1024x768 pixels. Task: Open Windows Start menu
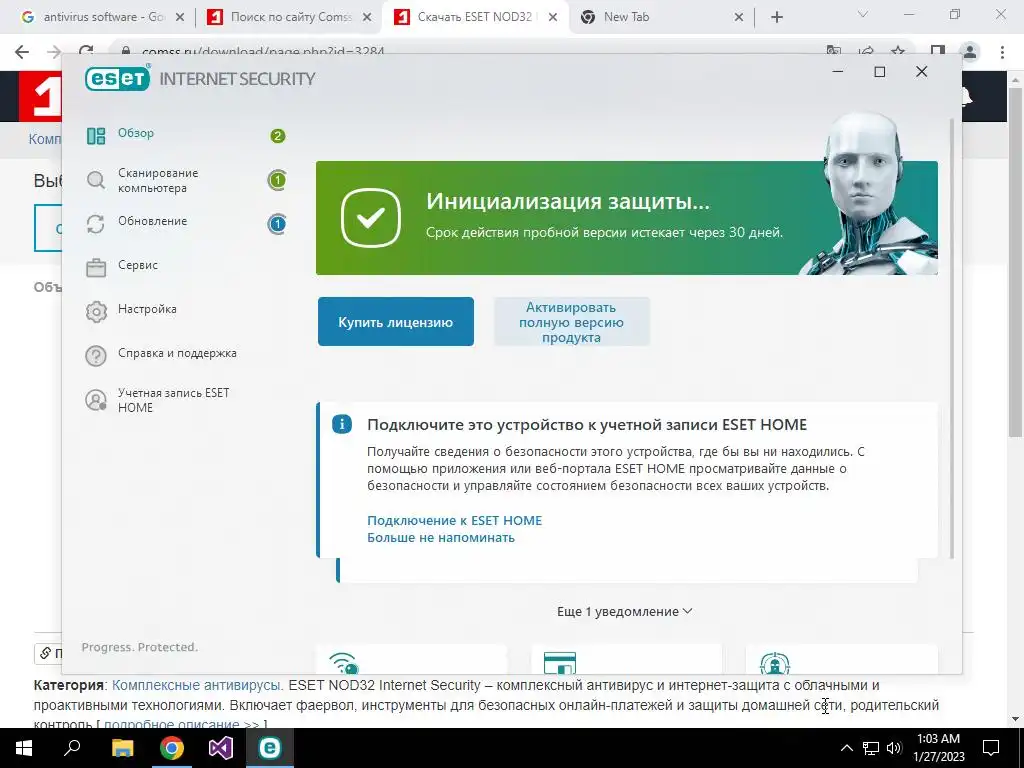pos(24,748)
